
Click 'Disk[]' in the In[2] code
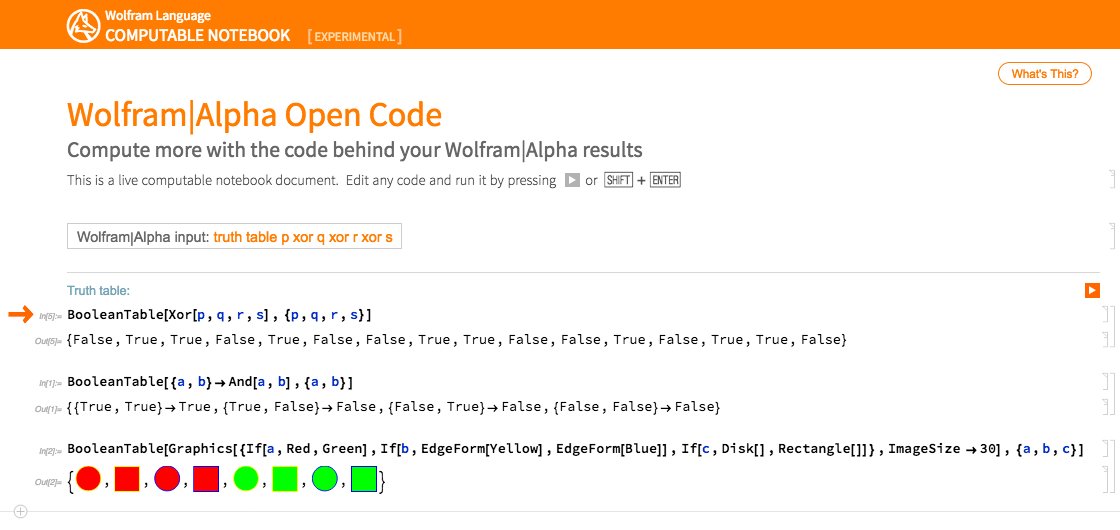click(743, 450)
